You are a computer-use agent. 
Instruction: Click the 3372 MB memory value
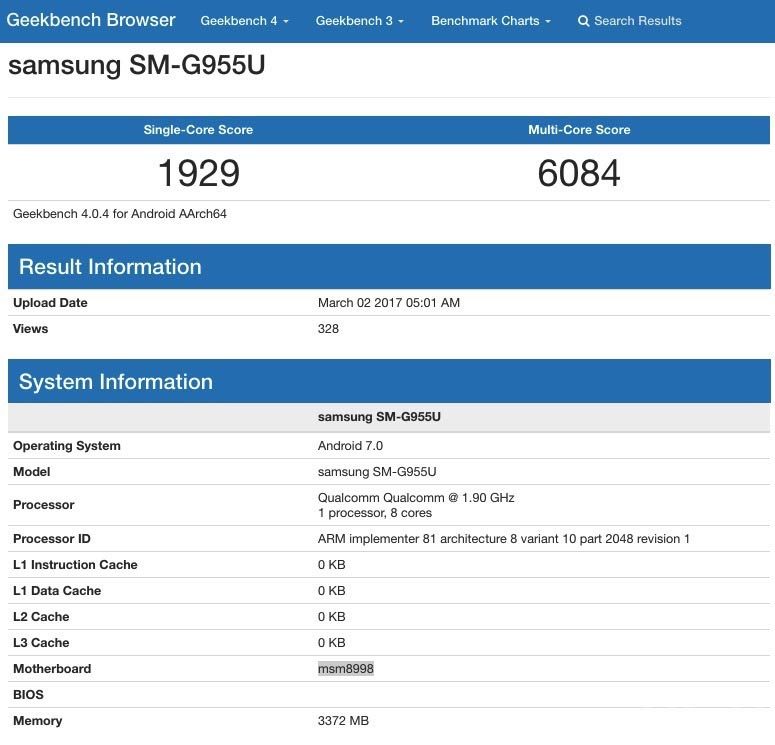point(344,721)
